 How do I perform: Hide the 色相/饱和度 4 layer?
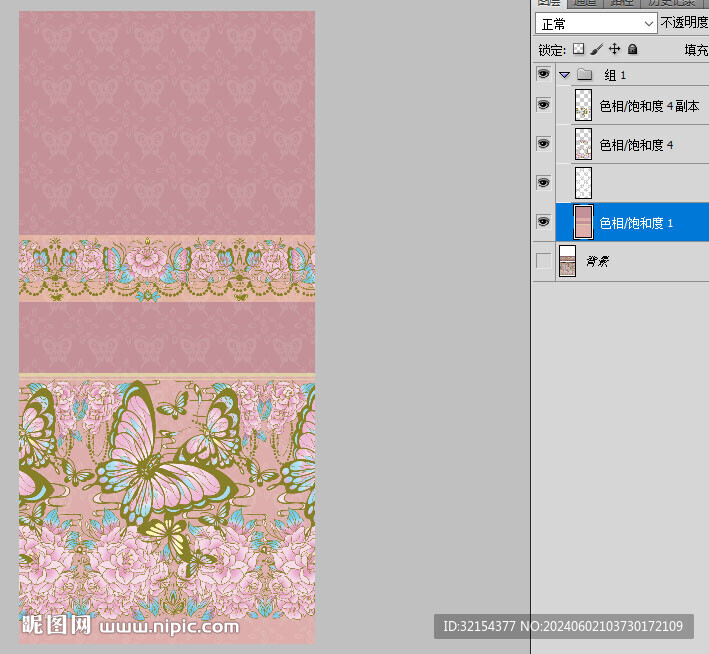pyautogui.click(x=543, y=144)
